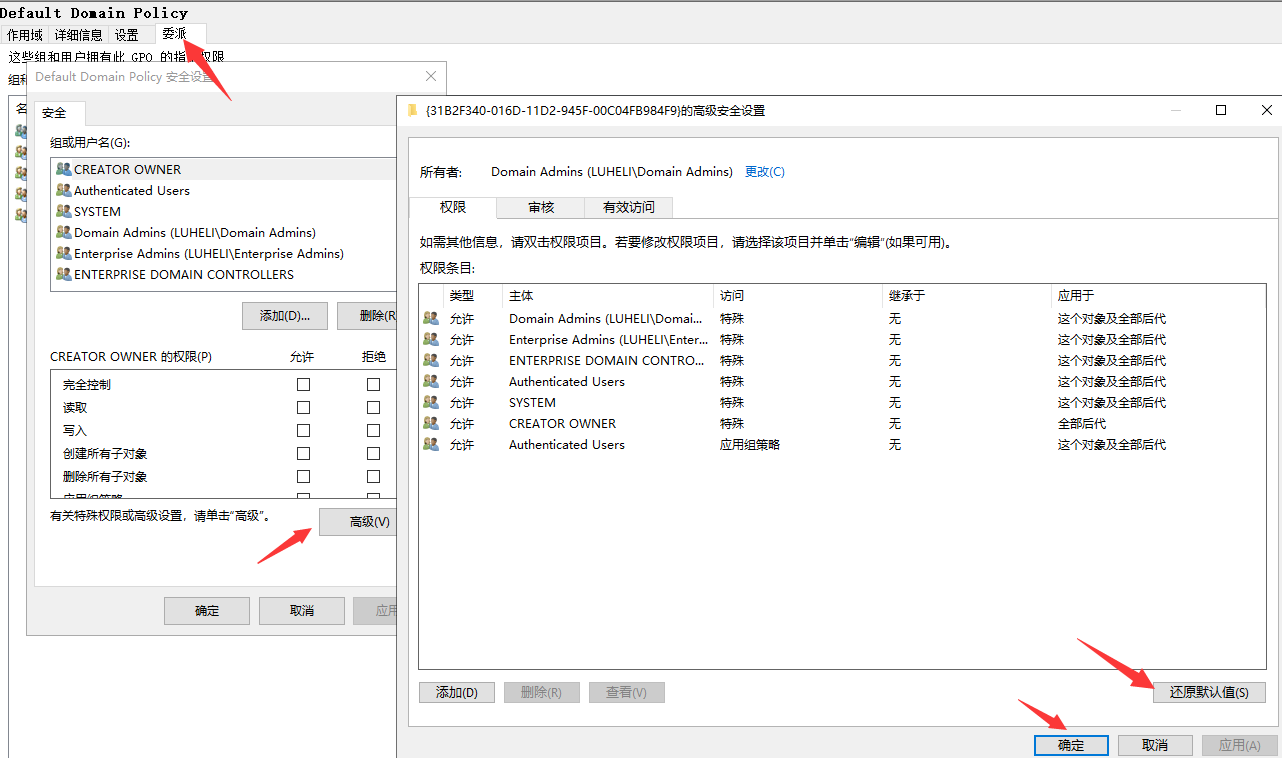This screenshot has height=758, width=1282.
Task: Select ENTERPRISE DOMAIN CONTRO... principal in permission entries
Action: click(x=607, y=360)
